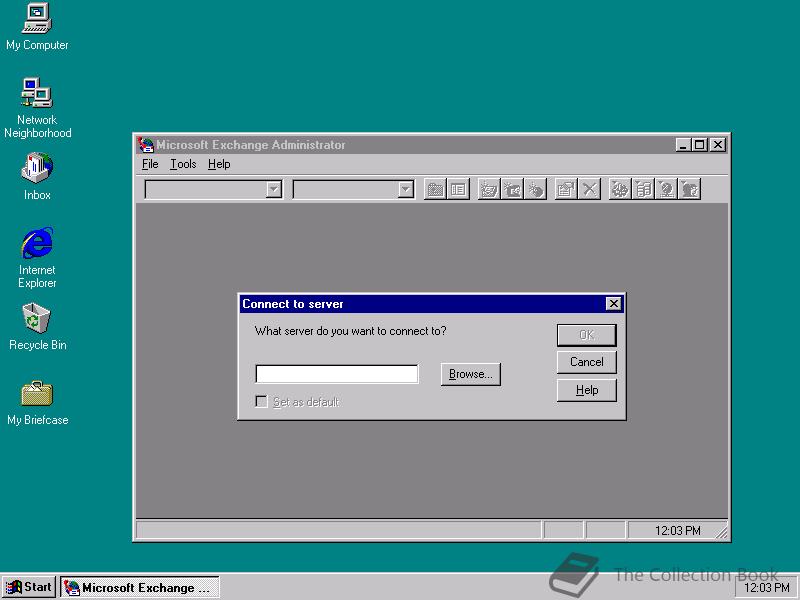Toggle the Set as default checkbox
The width and height of the screenshot is (800, 600).
(x=261, y=402)
